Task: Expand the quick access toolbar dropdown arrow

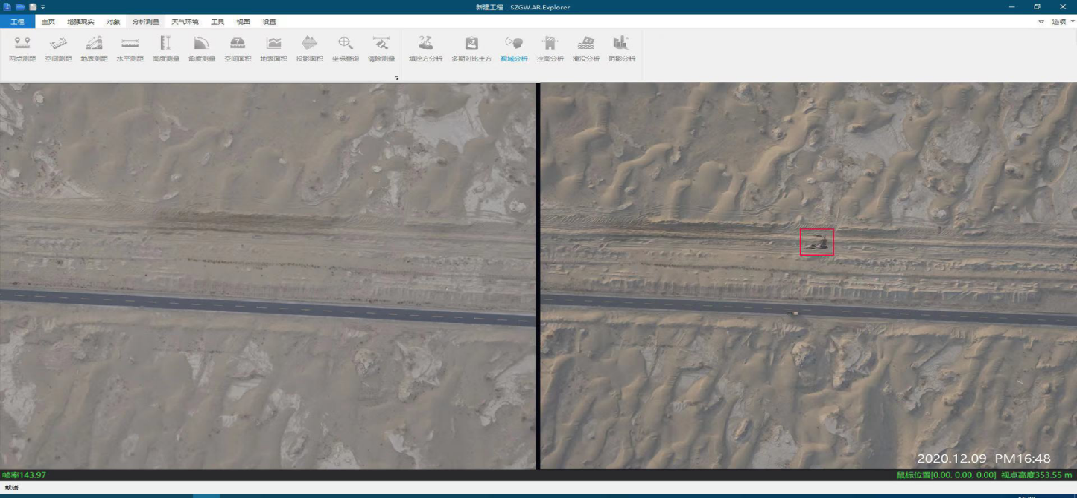Action: click(x=43, y=7)
